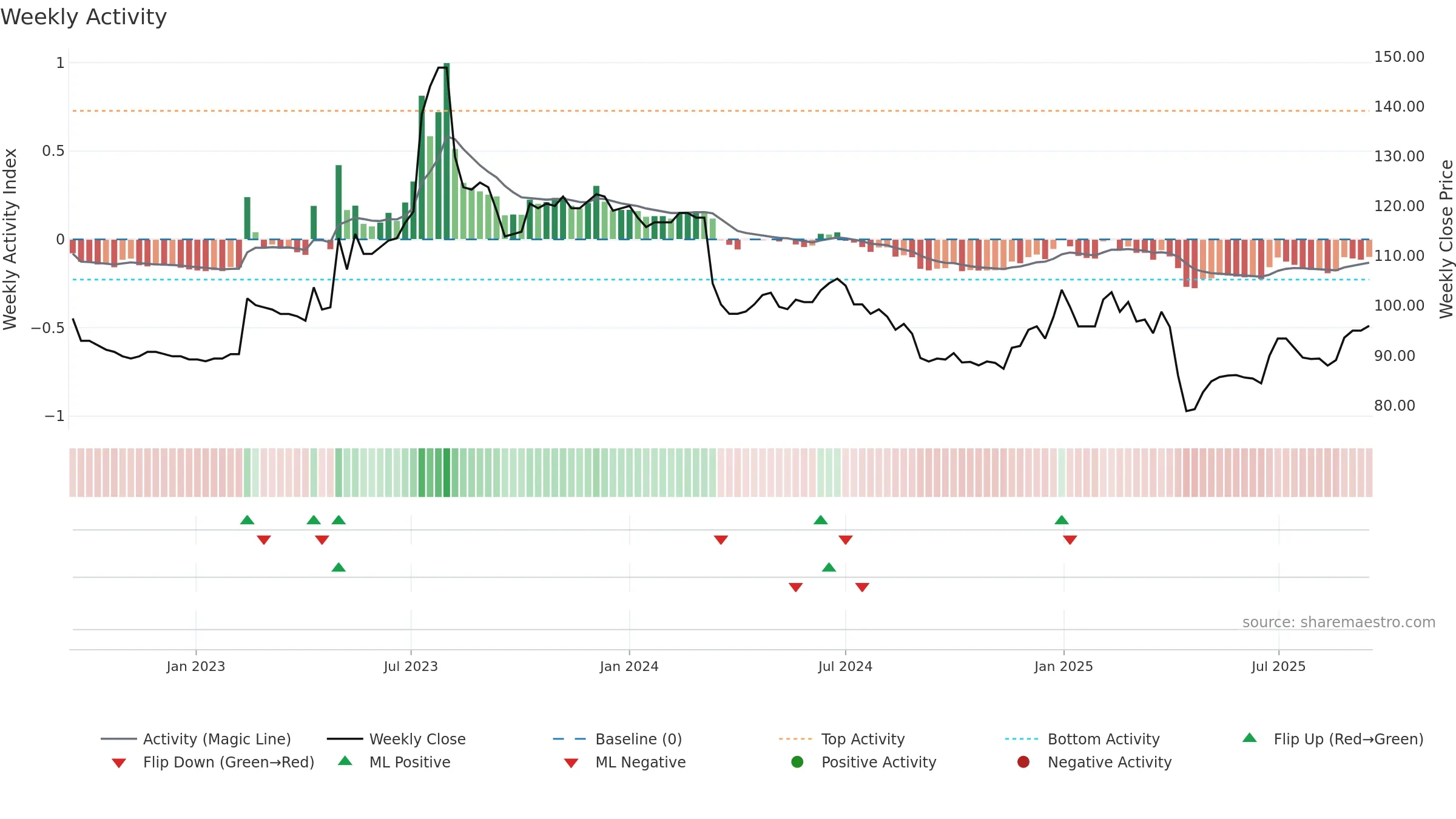Toggle the ML Positive legend entry
The image size is (1456, 819).
(x=394, y=762)
